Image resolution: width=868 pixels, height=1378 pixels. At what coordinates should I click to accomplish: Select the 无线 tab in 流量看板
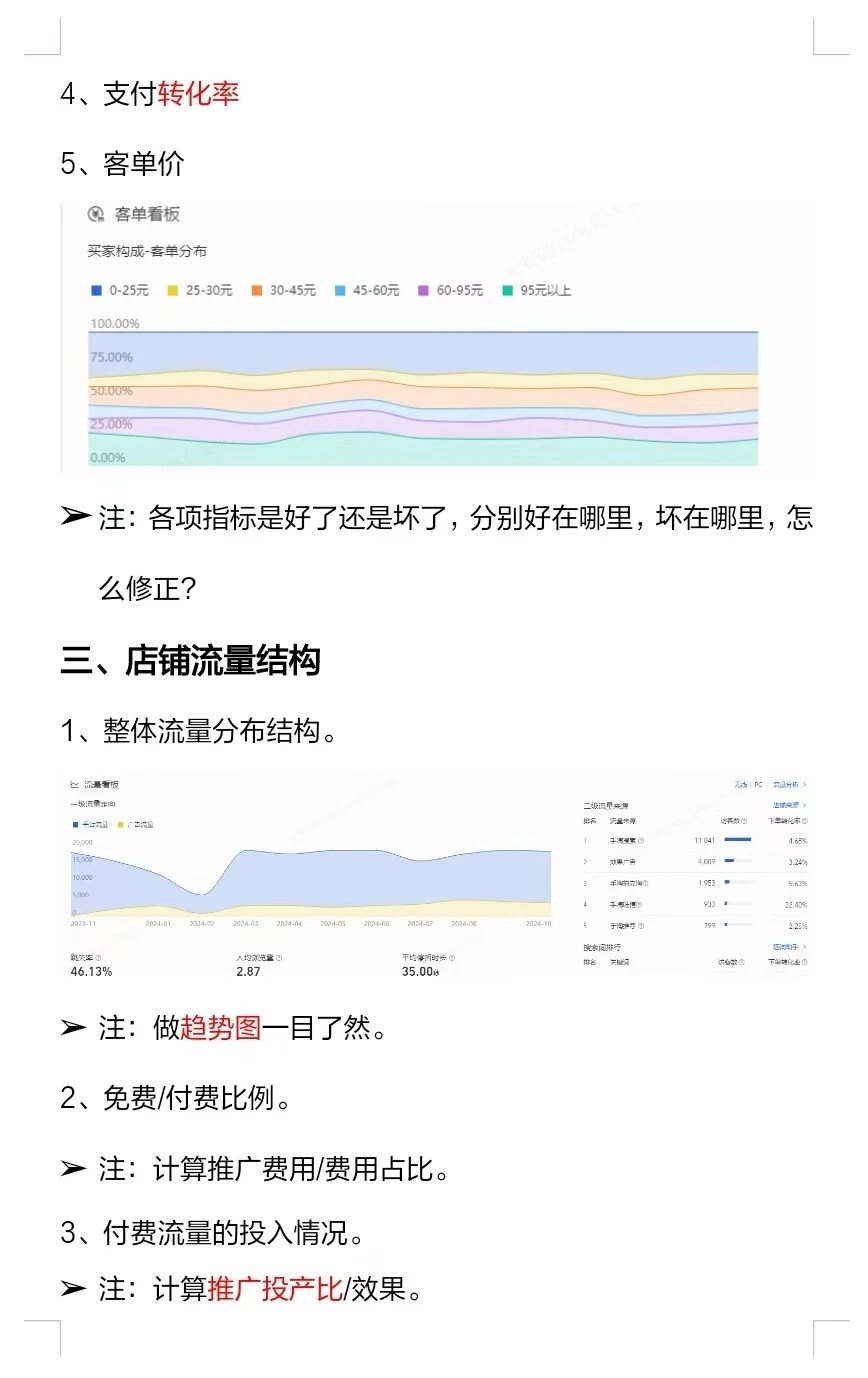741,784
